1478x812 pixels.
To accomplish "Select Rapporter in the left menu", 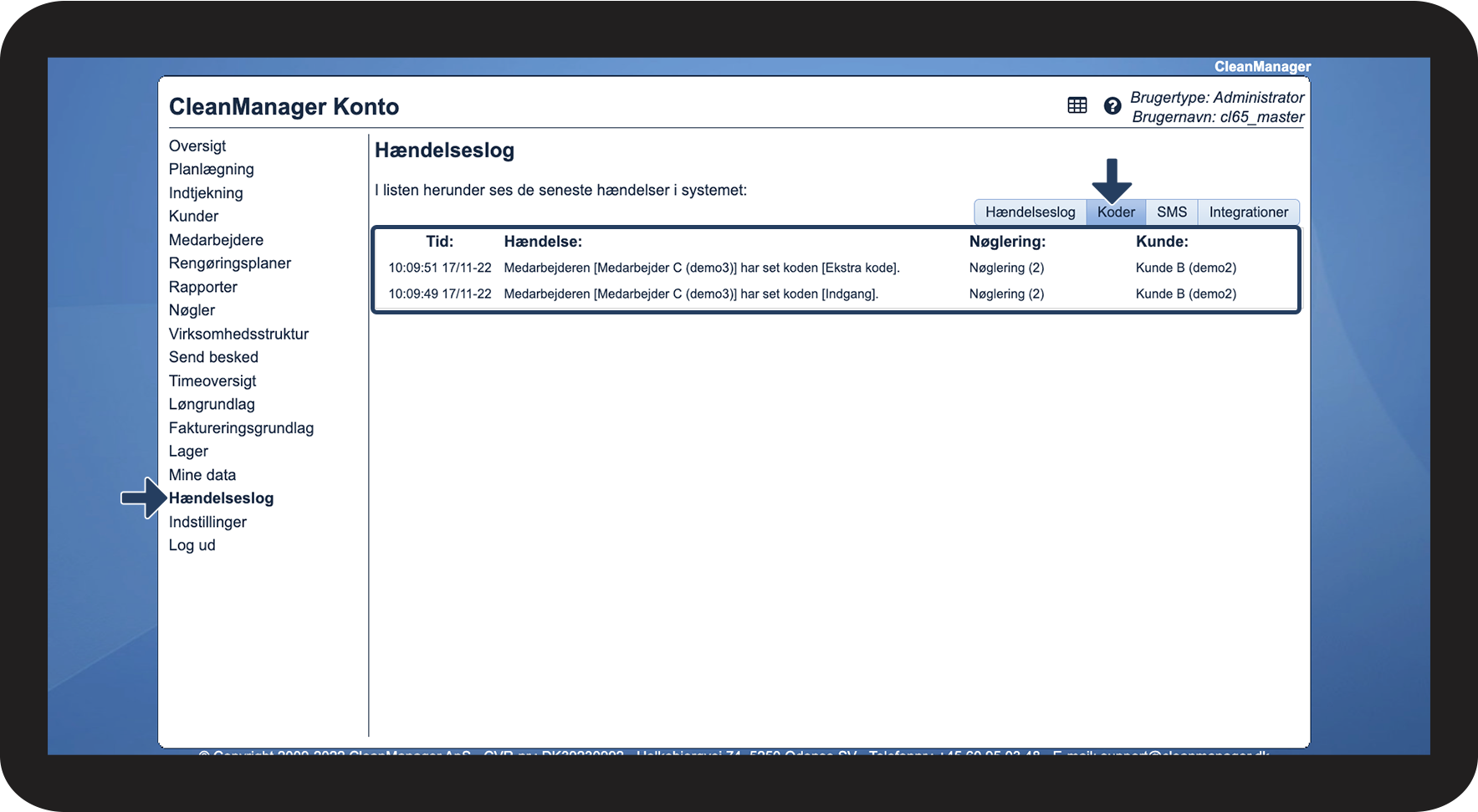I will tap(203, 287).
